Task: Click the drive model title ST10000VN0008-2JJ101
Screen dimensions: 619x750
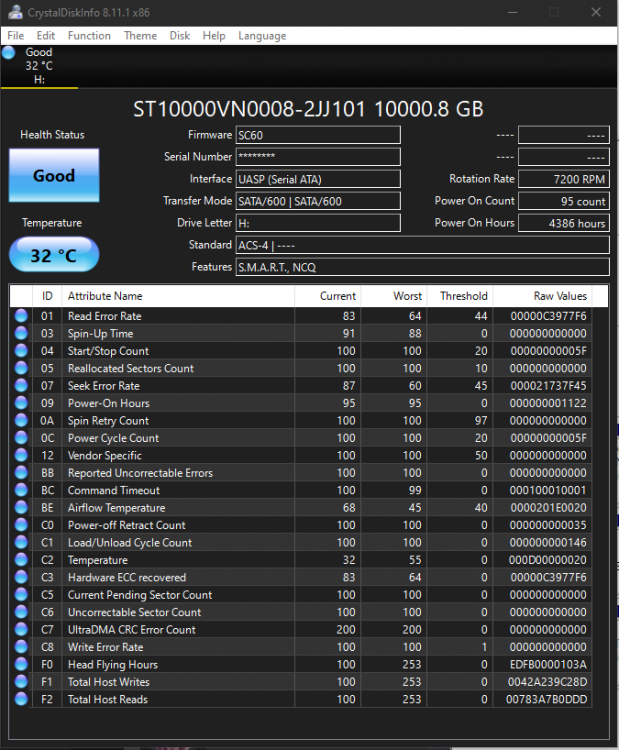Action: [249, 109]
